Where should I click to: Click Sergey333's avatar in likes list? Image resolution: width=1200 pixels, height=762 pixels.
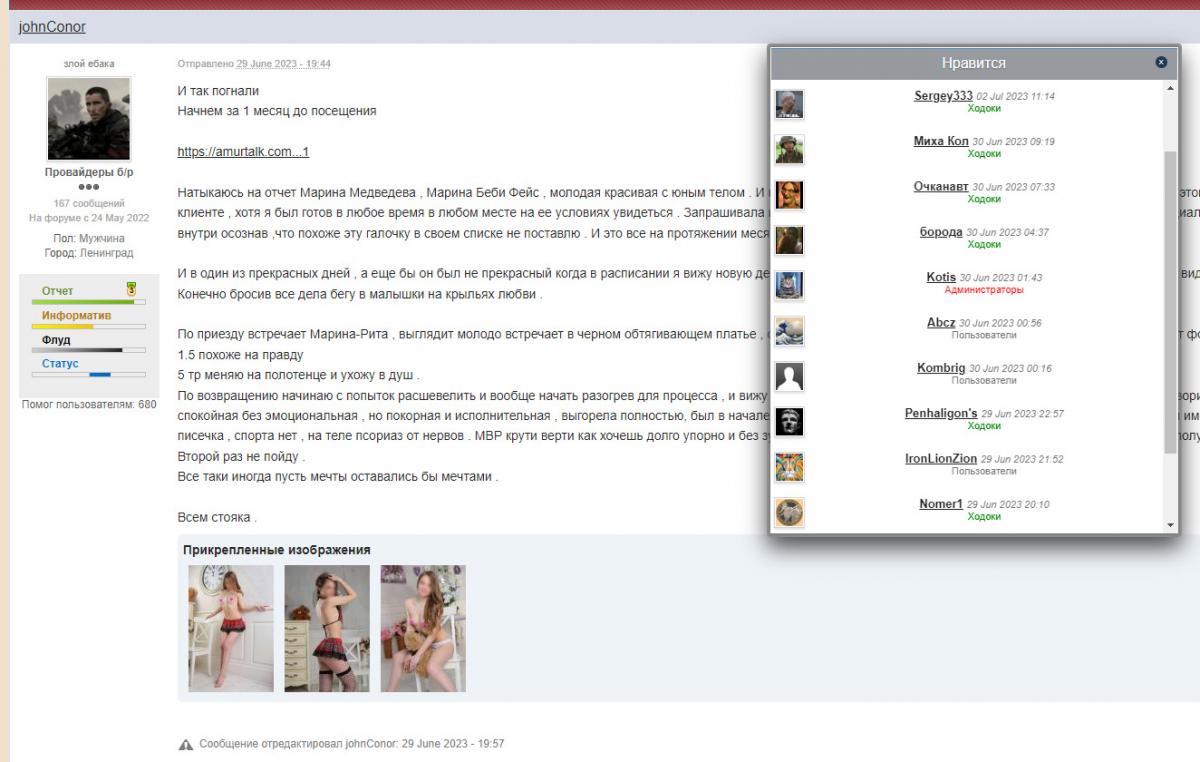click(789, 104)
